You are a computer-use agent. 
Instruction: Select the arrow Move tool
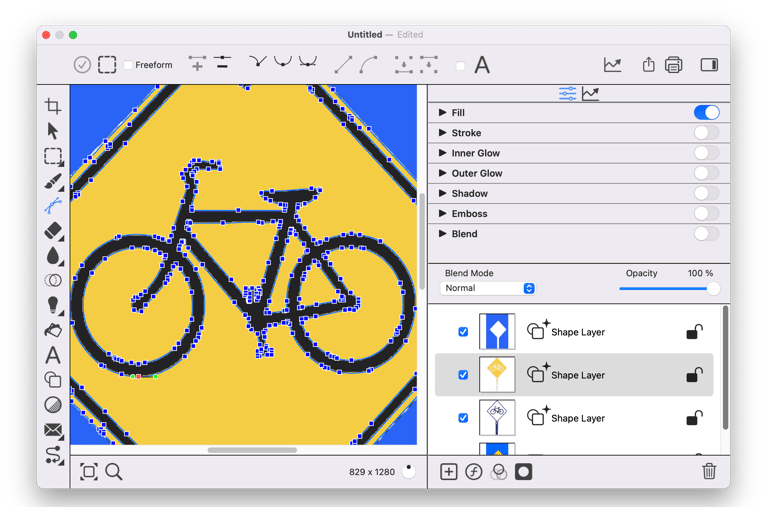53,131
